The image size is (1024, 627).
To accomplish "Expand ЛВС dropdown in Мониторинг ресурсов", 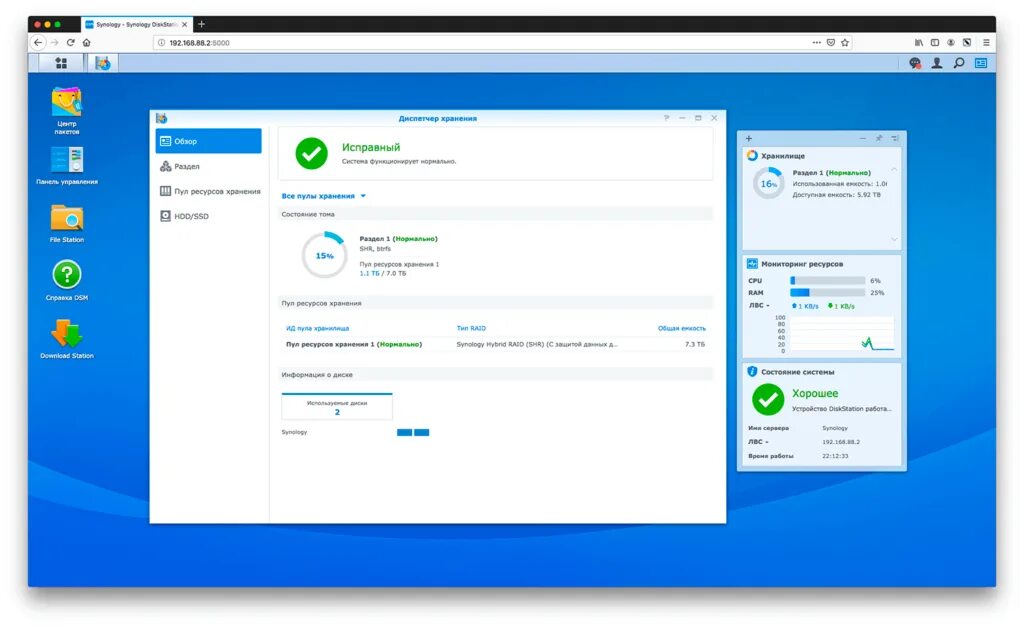I will point(759,305).
